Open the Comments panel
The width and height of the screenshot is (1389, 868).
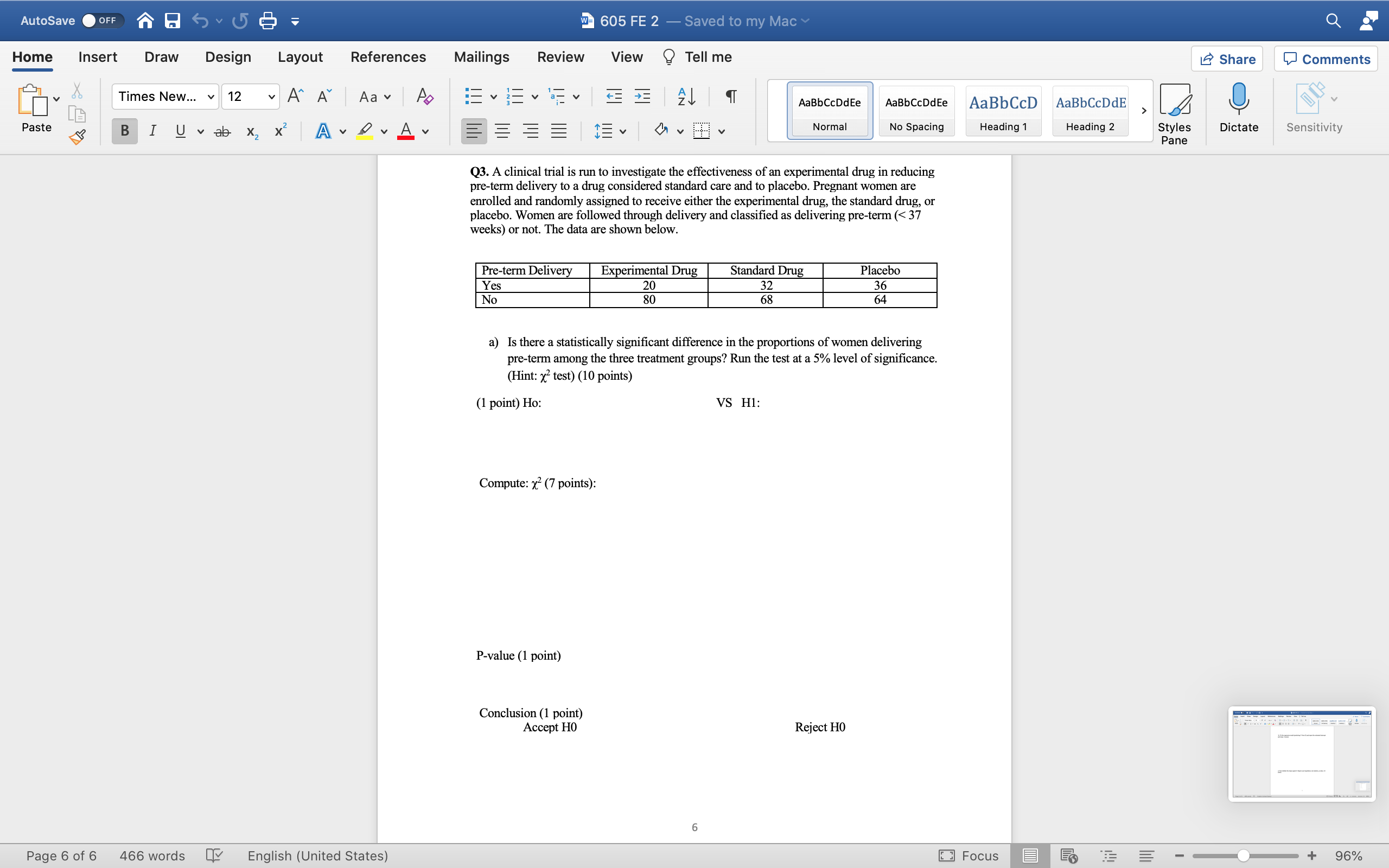coord(1325,59)
